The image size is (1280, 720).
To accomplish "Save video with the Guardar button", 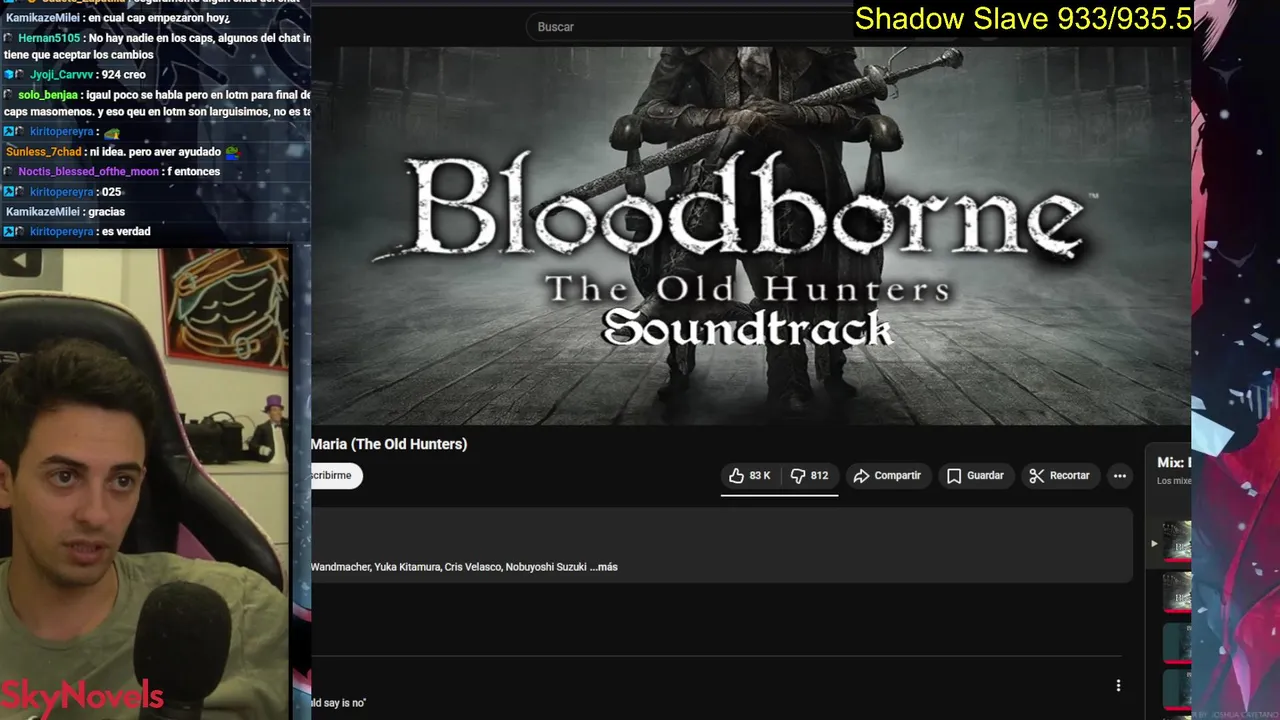I will (975, 476).
